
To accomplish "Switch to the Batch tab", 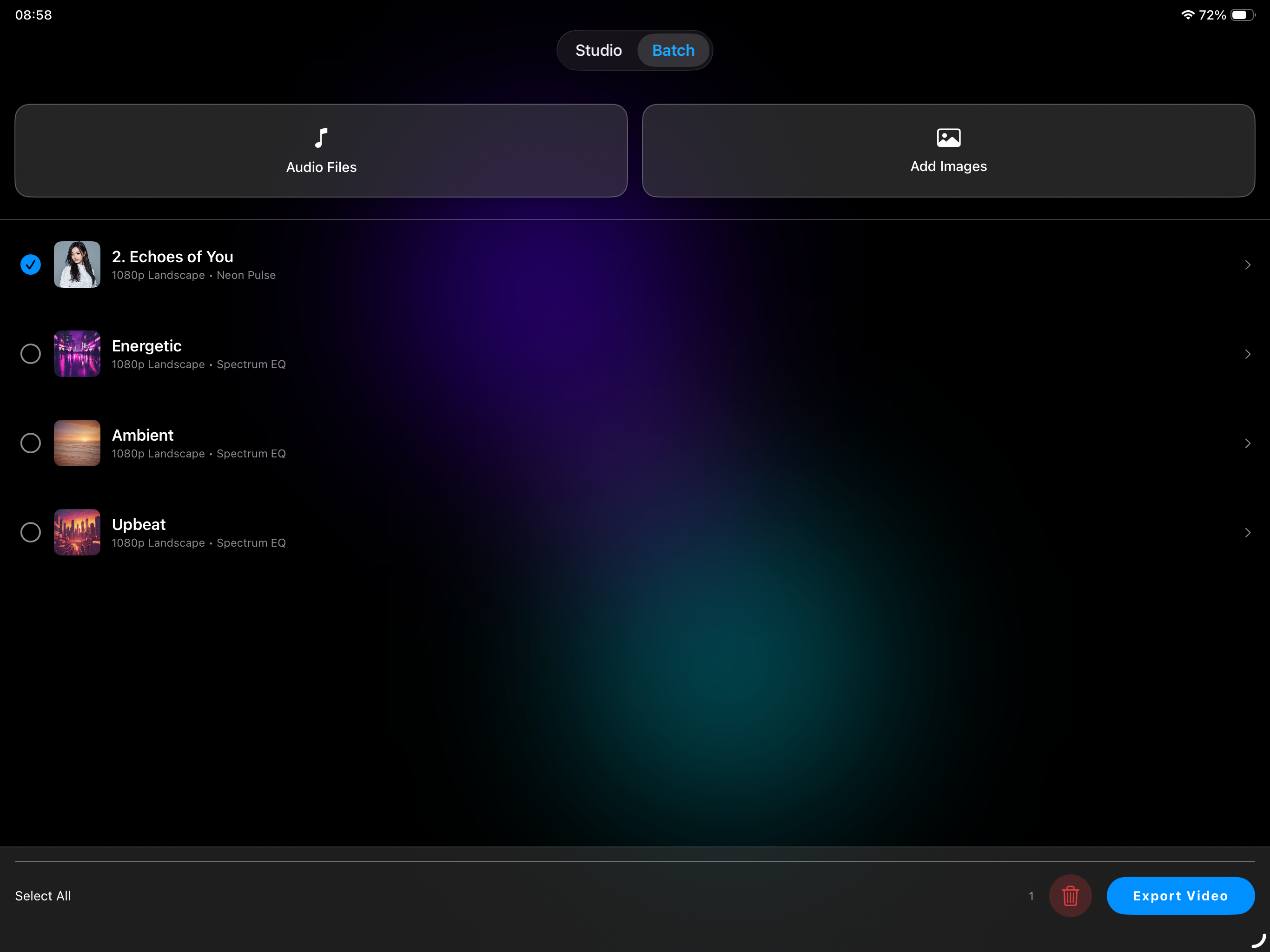I will 673,51.
